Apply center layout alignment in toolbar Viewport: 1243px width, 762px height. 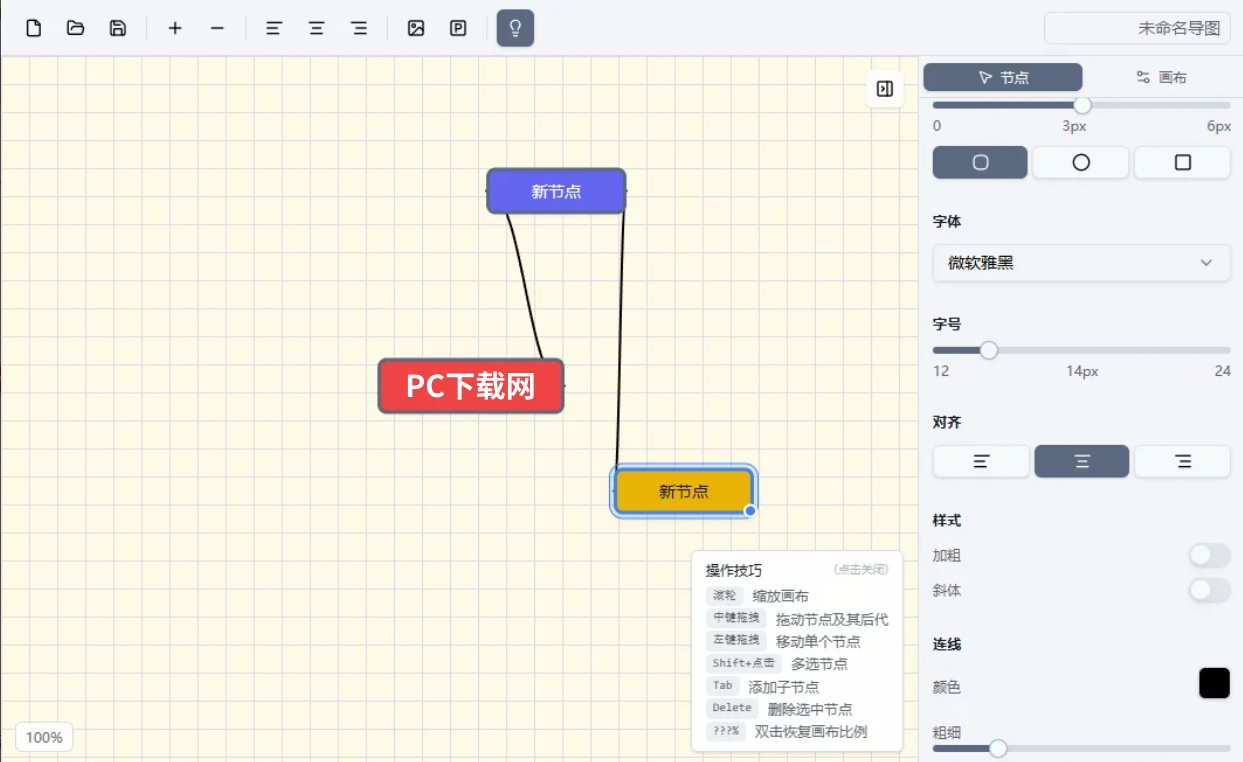pos(317,28)
